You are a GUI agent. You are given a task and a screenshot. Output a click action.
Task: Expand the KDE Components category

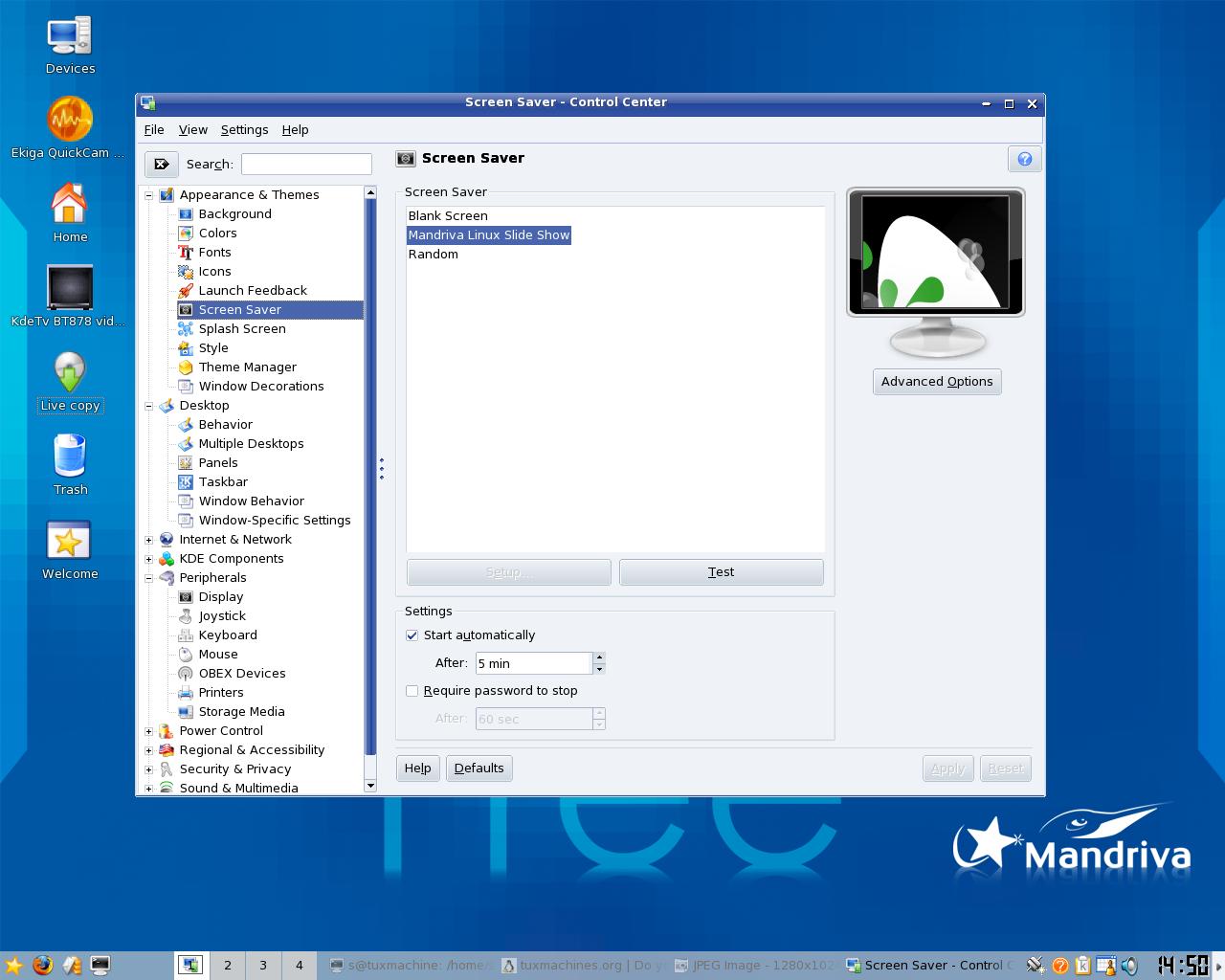coord(148,559)
